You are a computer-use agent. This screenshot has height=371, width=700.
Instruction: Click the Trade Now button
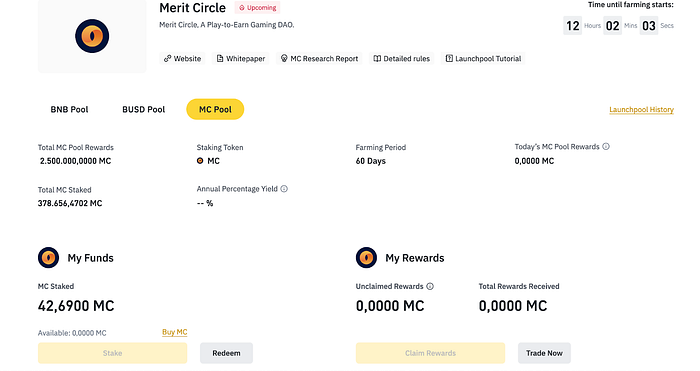[x=544, y=353]
